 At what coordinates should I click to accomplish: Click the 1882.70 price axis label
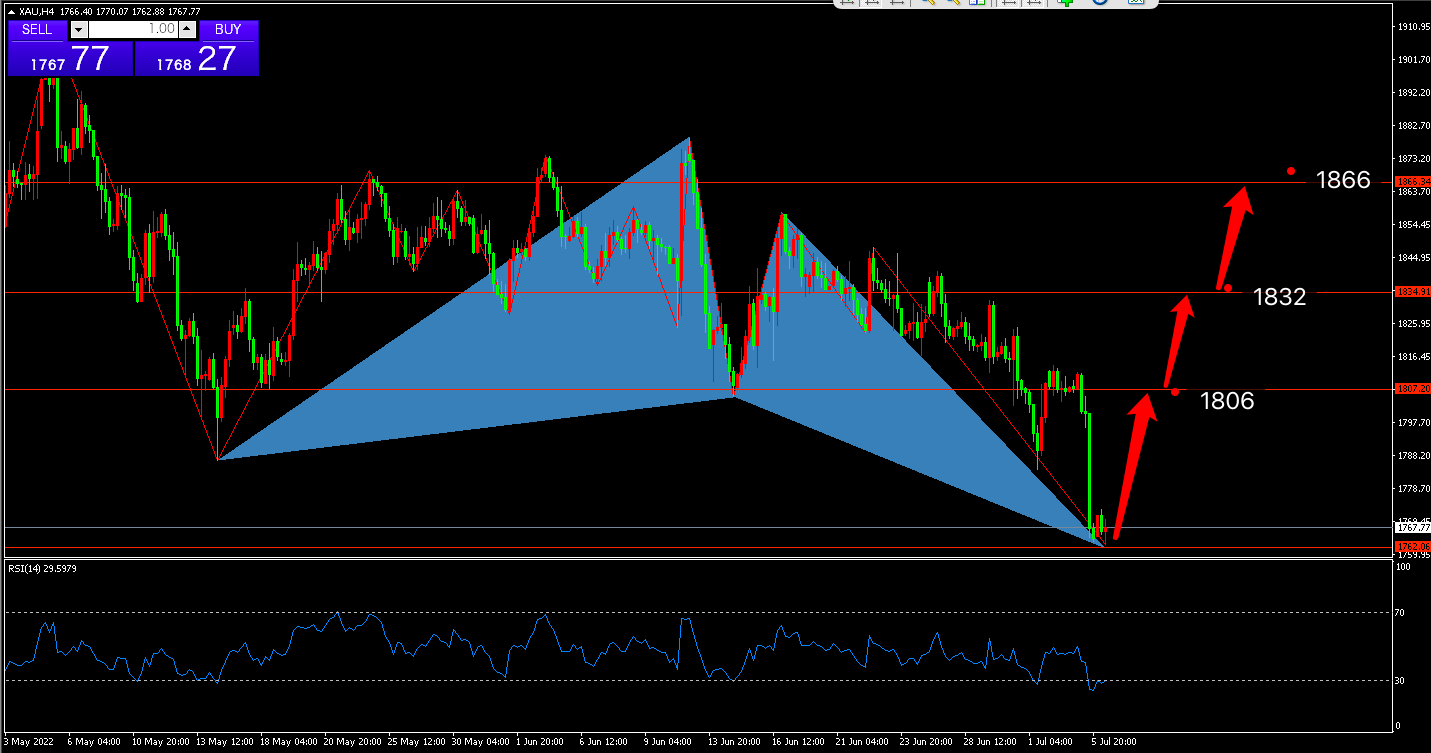tap(1413, 126)
